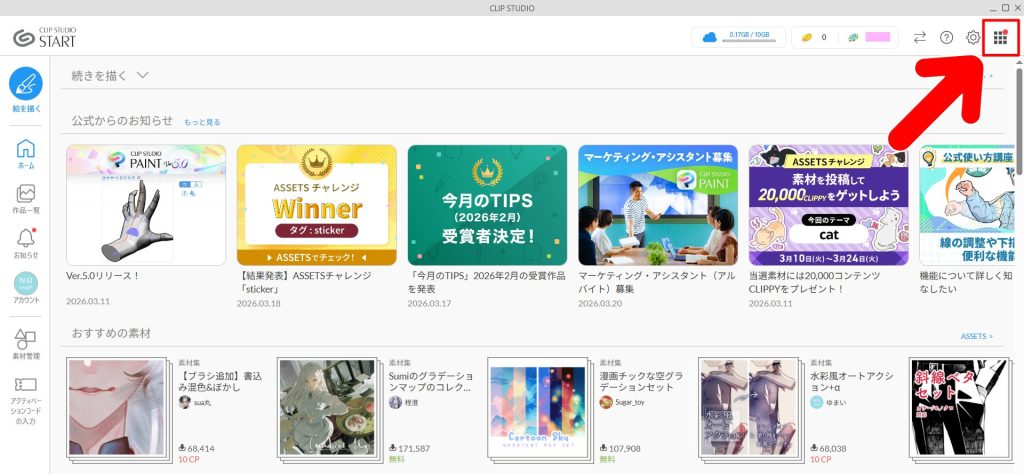
Task: Click 【結果発表】ASSETSチャレンジ「sticker」 headline
Action: pos(304,282)
